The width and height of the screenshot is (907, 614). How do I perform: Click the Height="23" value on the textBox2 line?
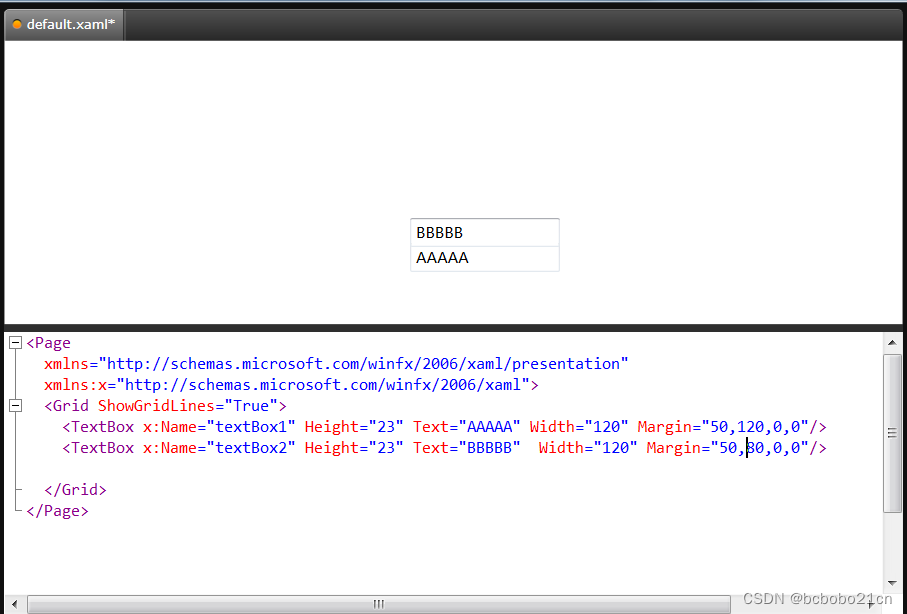[386, 448]
